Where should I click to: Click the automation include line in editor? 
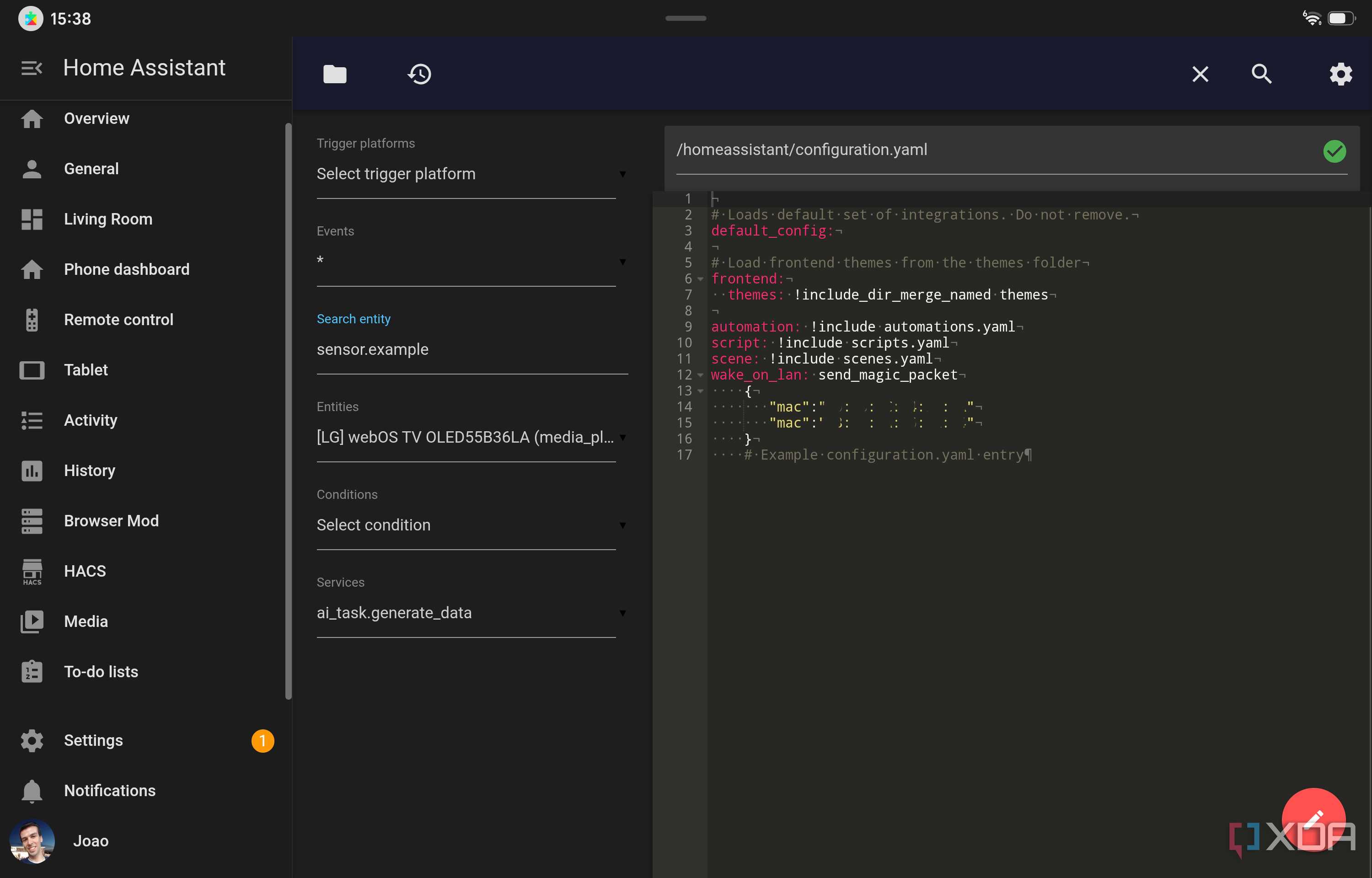(x=866, y=327)
